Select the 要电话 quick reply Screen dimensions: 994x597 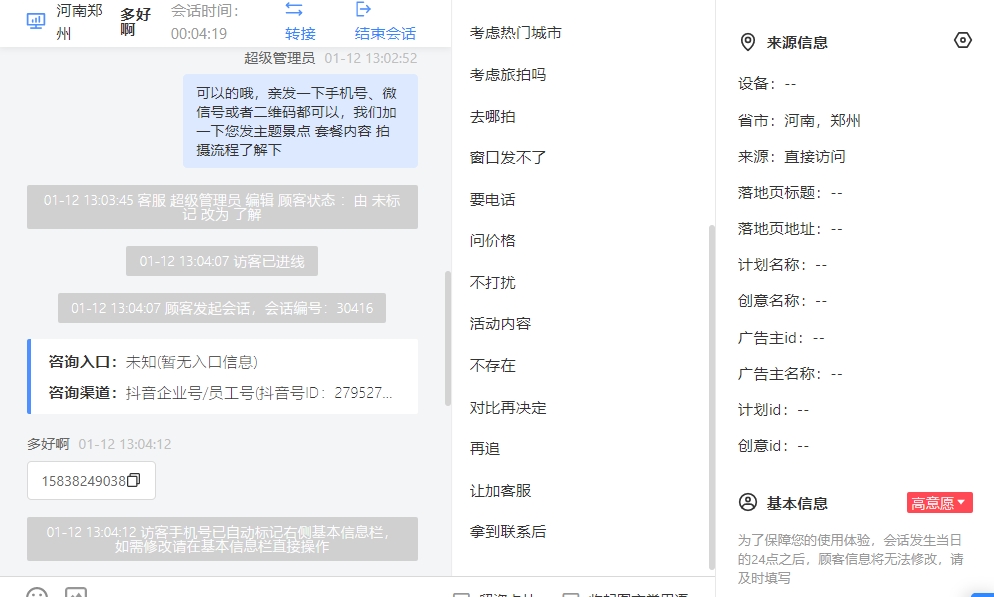(493, 200)
